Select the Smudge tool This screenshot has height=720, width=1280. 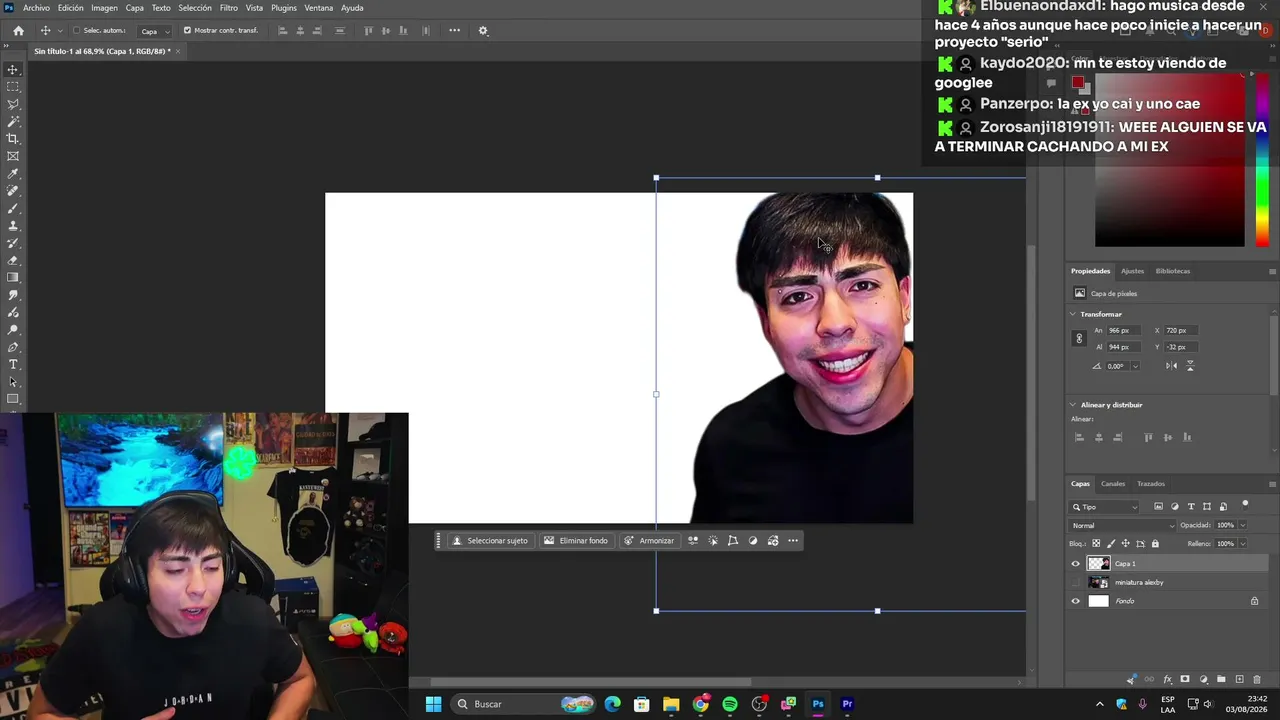point(13,295)
